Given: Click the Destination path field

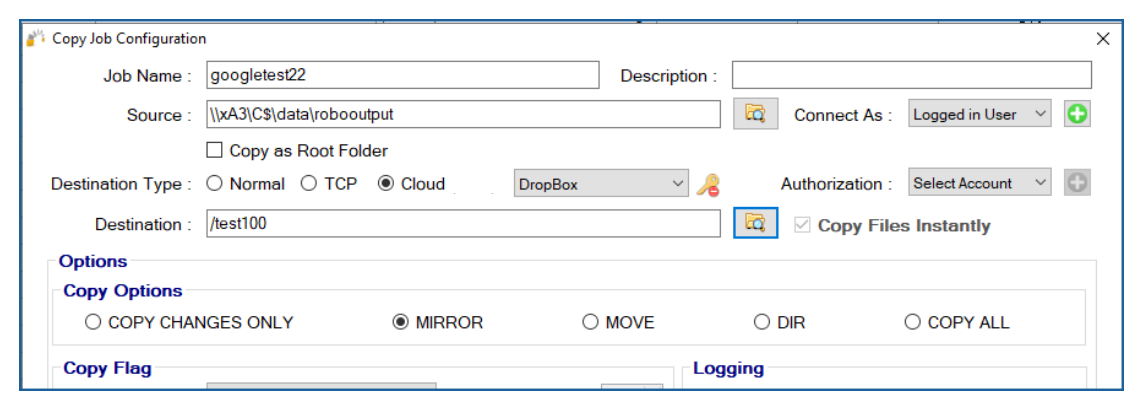Looking at the screenshot, I should (x=464, y=224).
